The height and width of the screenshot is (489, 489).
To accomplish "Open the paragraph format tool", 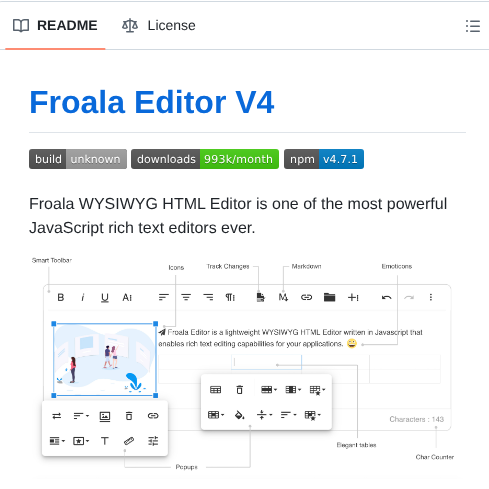I will pyautogui.click(x=230, y=297).
